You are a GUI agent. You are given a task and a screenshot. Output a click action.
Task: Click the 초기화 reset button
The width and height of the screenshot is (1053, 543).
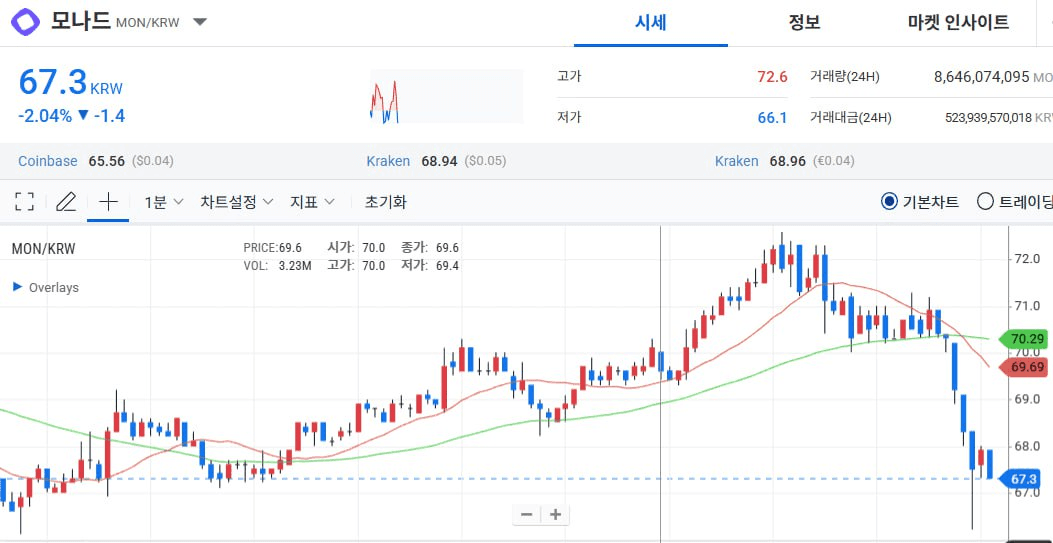tap(386, 202)
